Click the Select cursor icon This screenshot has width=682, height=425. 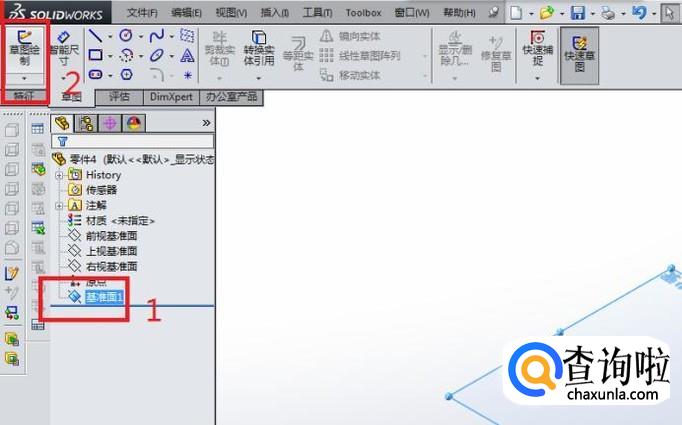click(x=669, y=13)
